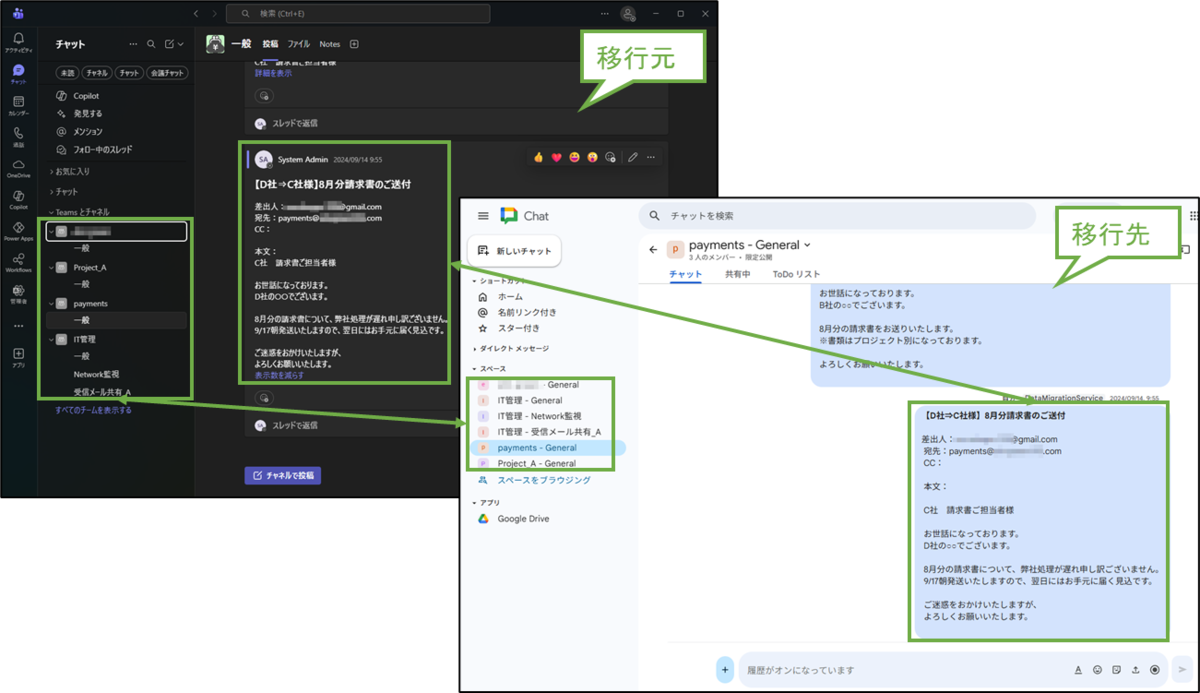Collapse the Teams とチャネル section

click(x=80, y=212)
